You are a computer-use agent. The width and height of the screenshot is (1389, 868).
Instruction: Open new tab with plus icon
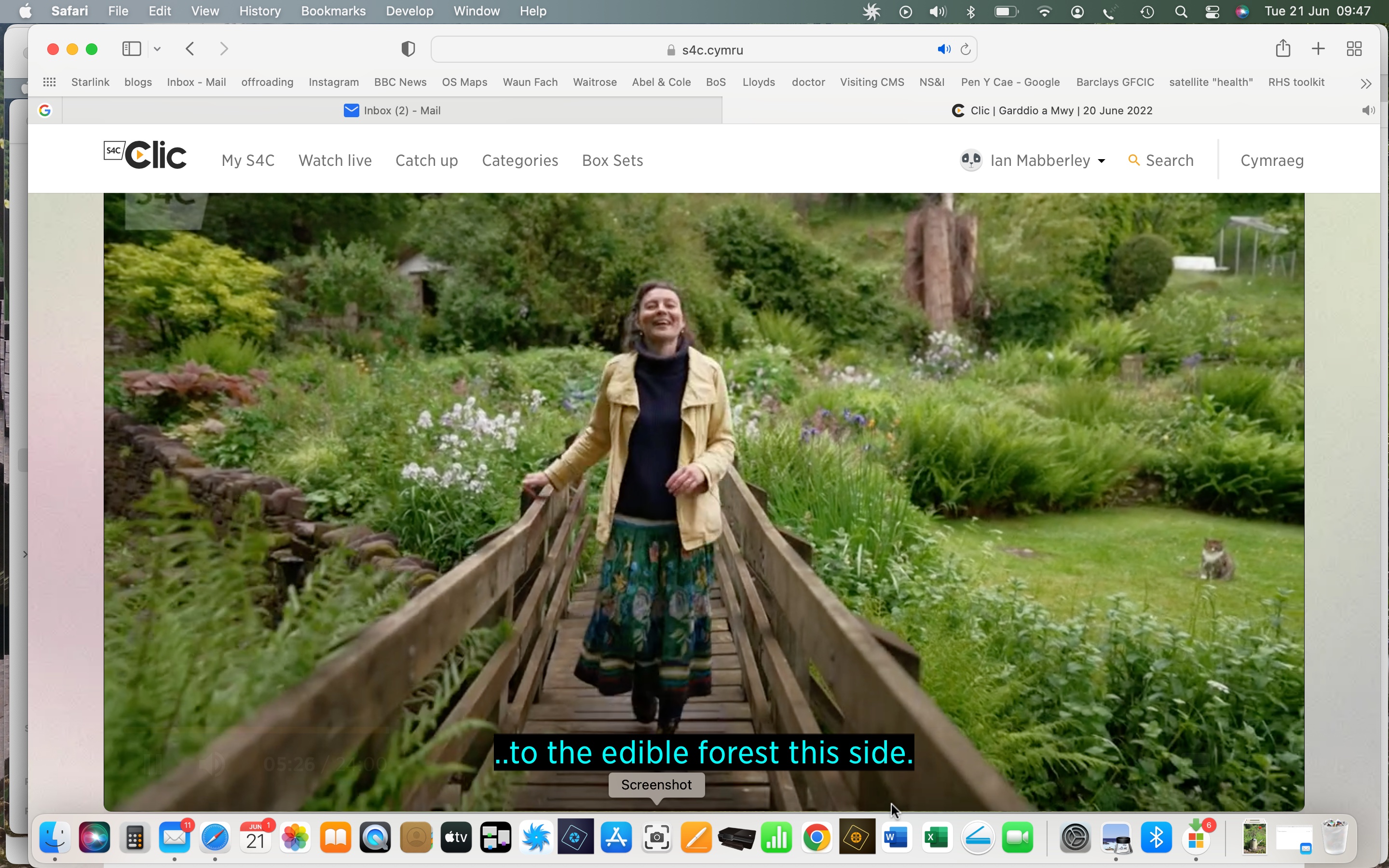[1319, 49]
